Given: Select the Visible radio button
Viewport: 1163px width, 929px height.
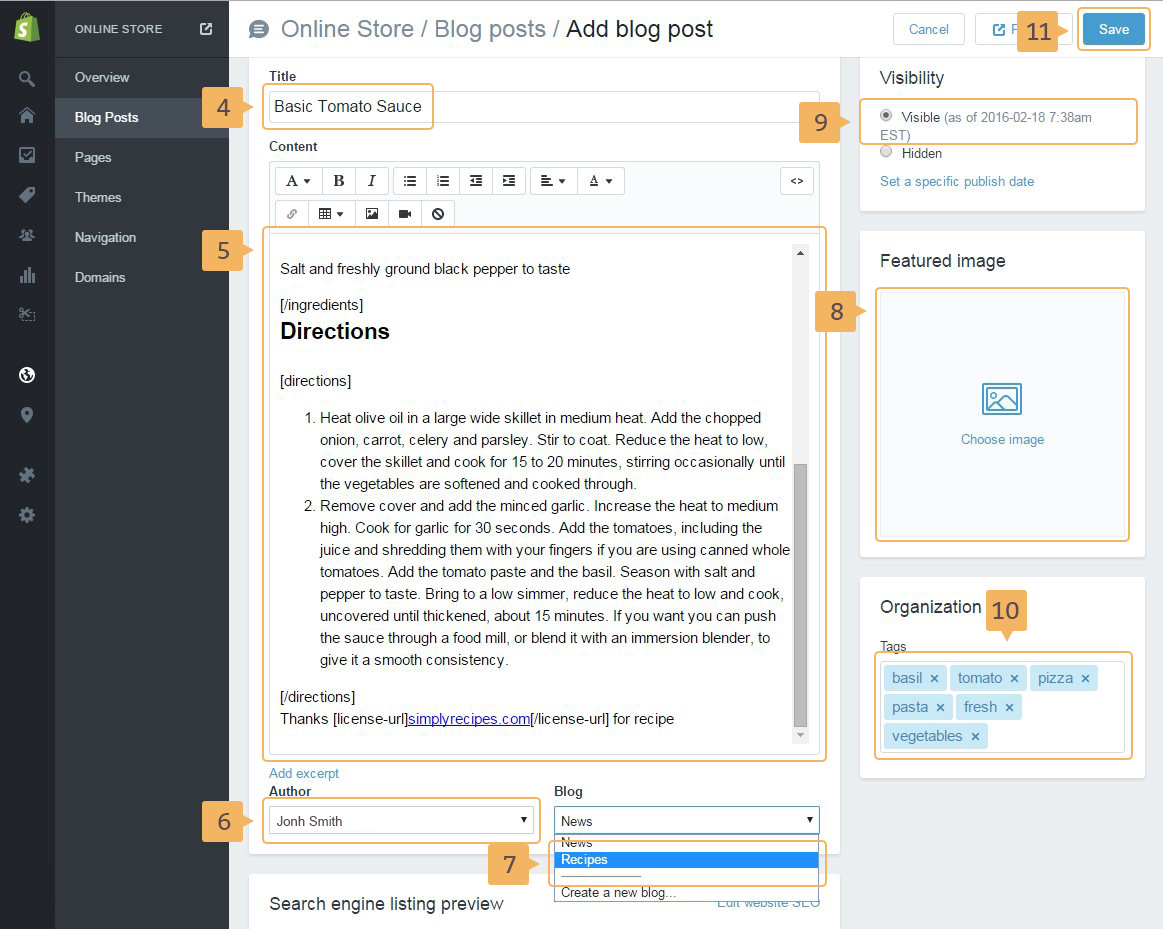Looking at the screenshot, I should point(886,116).
